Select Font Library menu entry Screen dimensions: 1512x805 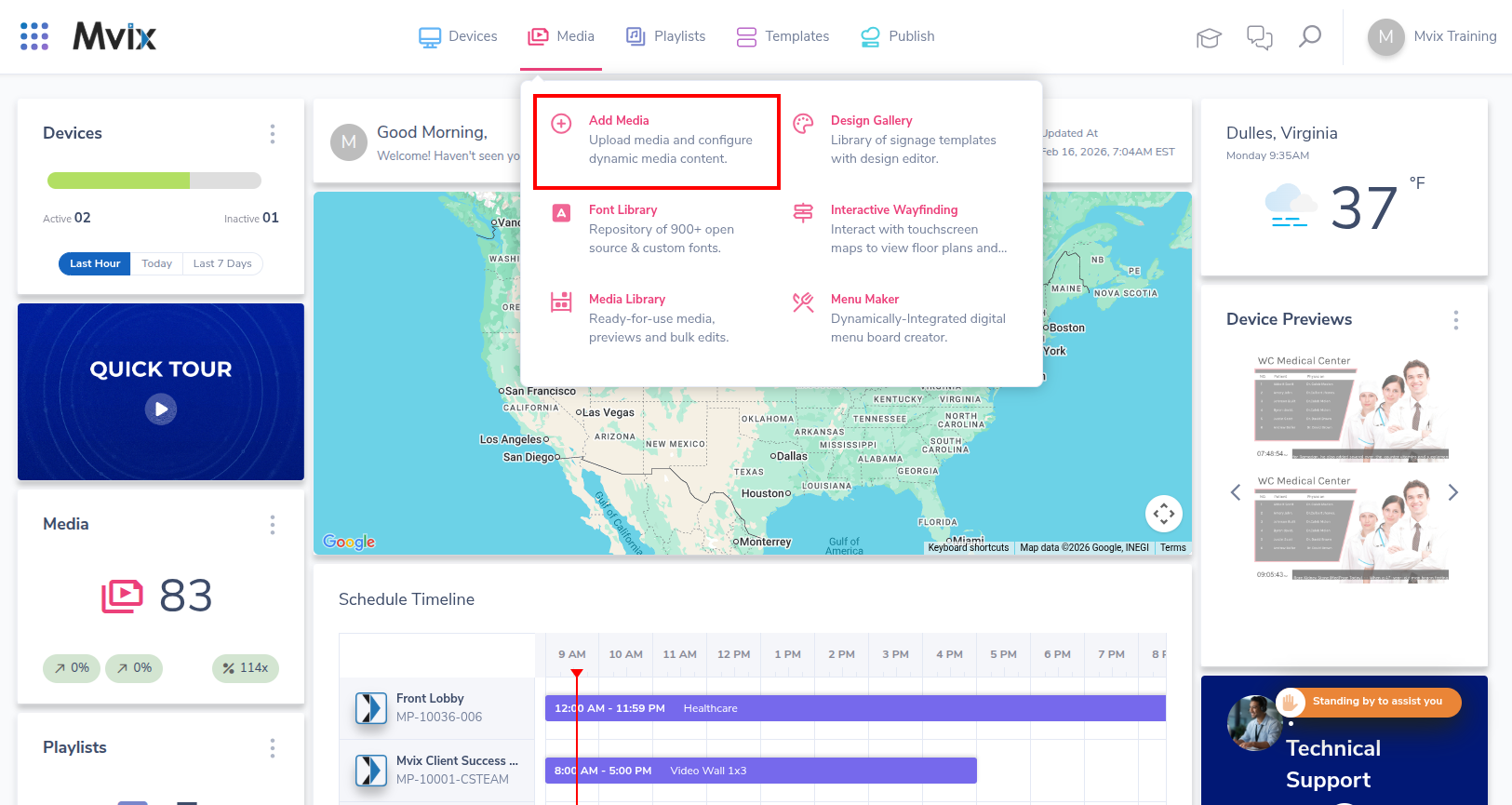tap(657, 229)
